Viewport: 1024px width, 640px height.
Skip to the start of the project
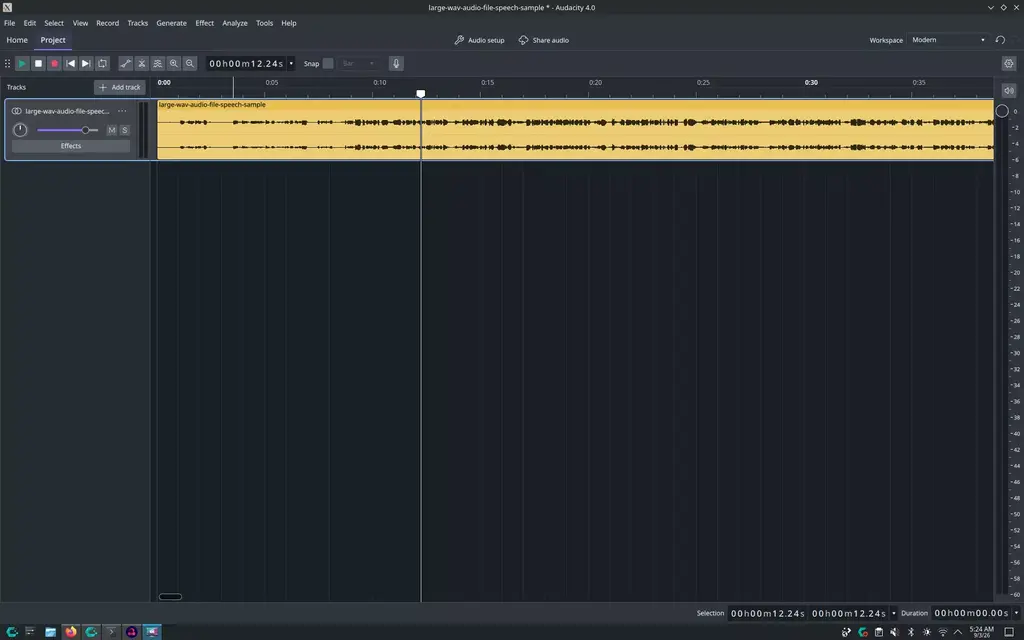click(71, 63)
